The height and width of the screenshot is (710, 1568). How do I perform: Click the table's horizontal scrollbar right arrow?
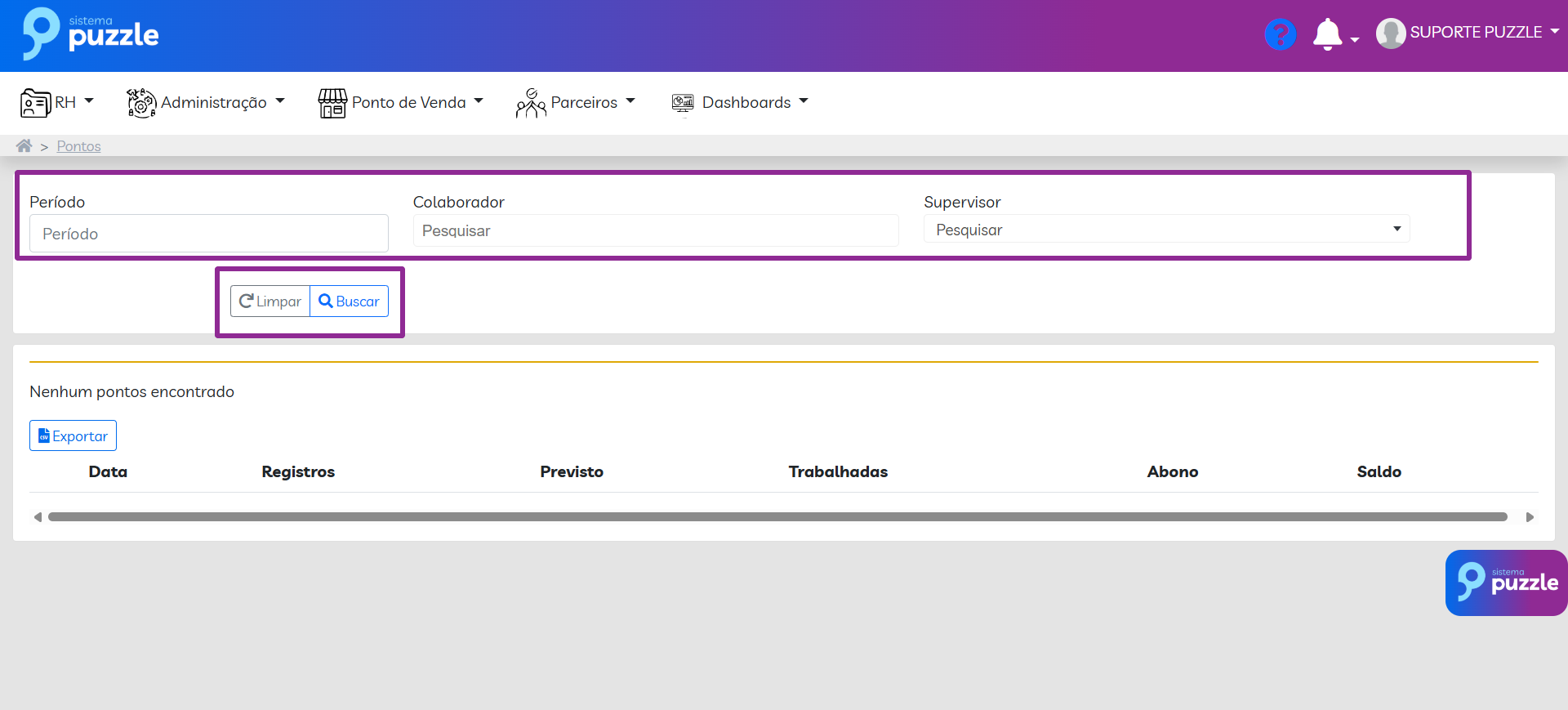pos(1530,517)
